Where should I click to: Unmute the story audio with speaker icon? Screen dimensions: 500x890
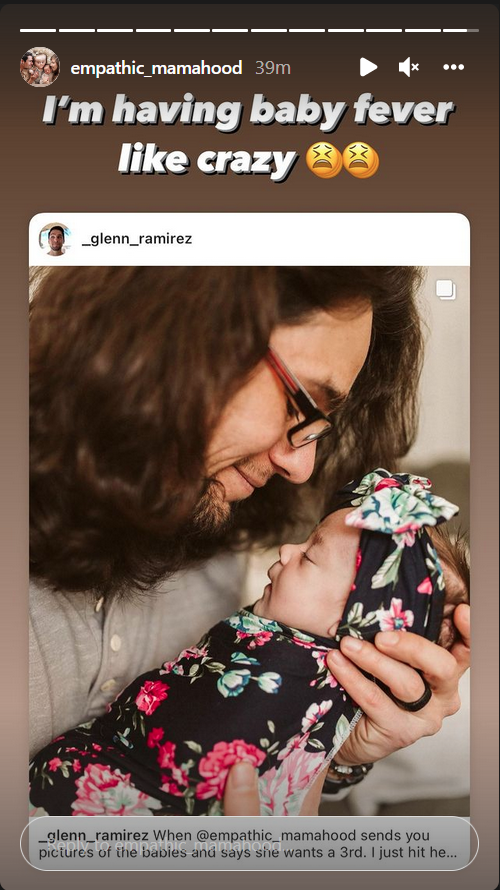[409, 68]
